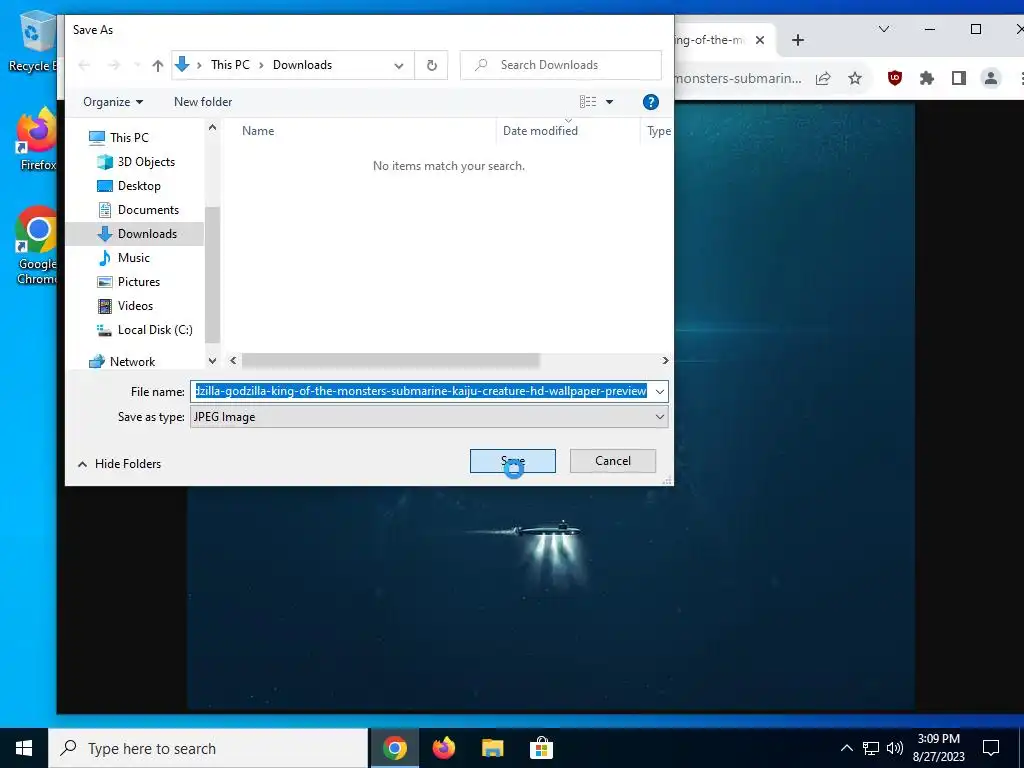The image size is (1024, 768).
Task: Show hidden system tray icons
Action: click(846, 748)
